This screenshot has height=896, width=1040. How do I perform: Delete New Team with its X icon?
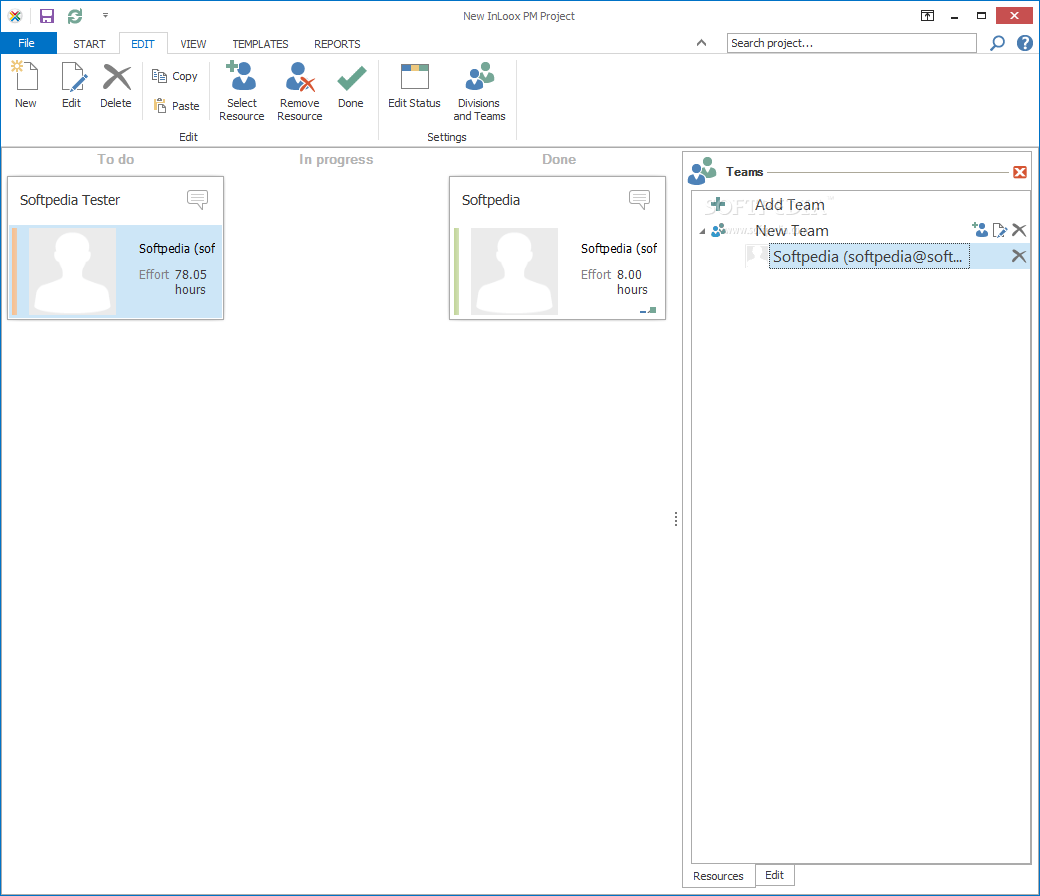[1019, 230]
